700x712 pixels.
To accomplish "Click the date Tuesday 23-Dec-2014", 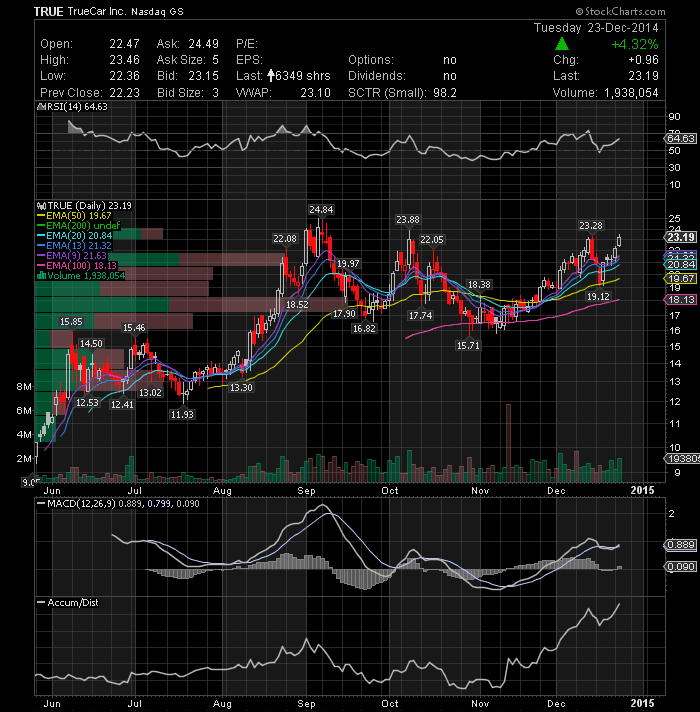I will [596, 28].
